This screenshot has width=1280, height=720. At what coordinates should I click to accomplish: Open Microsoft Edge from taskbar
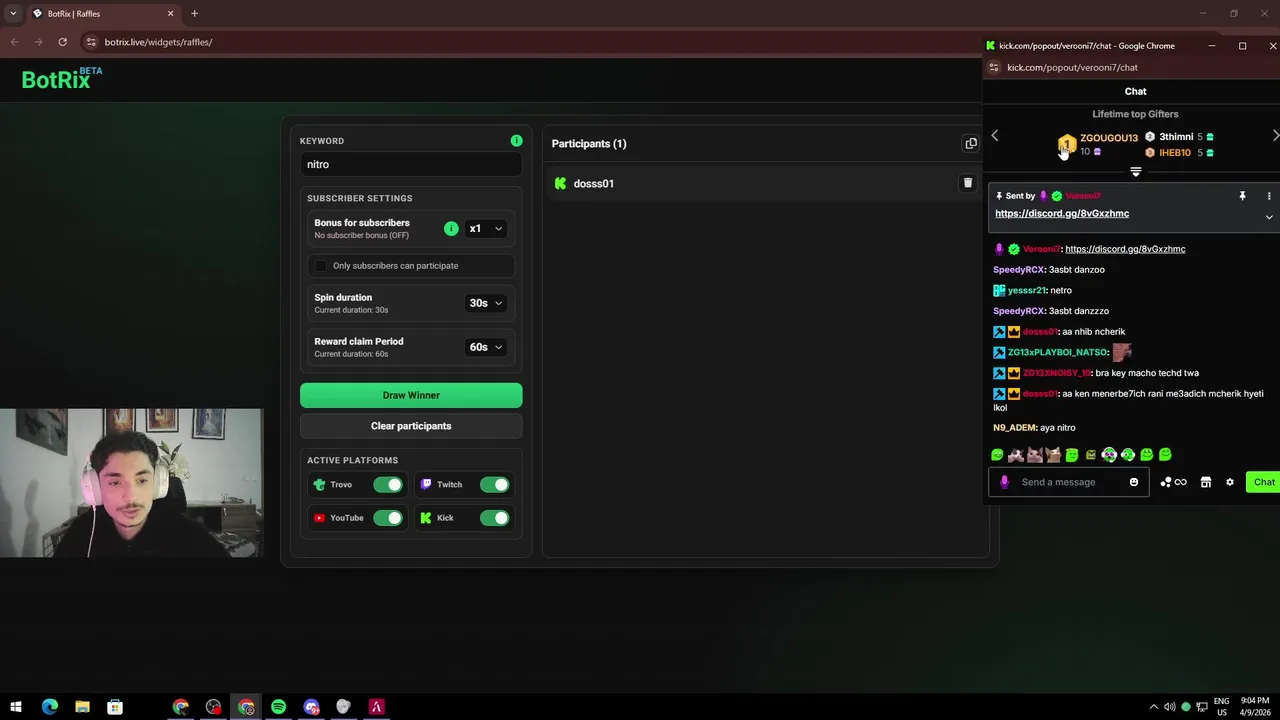49,707
